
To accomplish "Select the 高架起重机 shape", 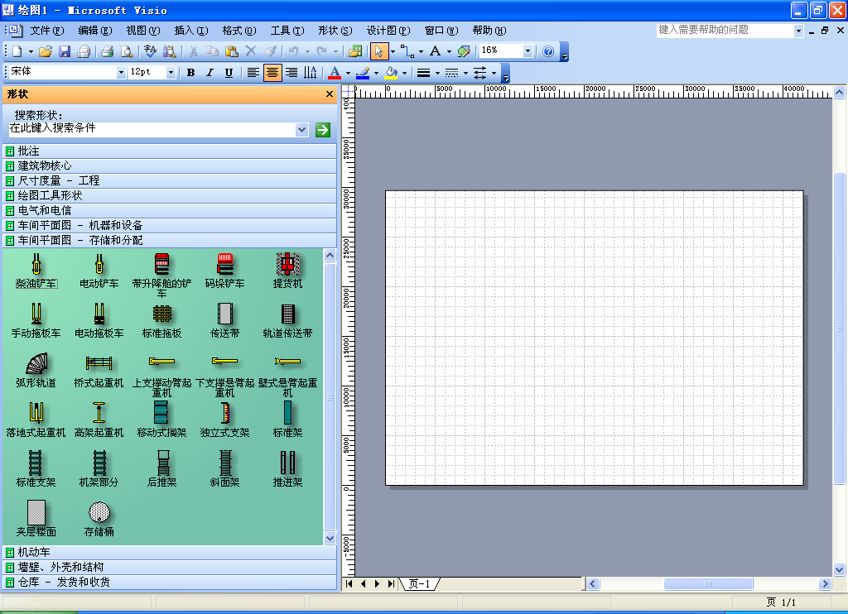I will click(99, 420).
